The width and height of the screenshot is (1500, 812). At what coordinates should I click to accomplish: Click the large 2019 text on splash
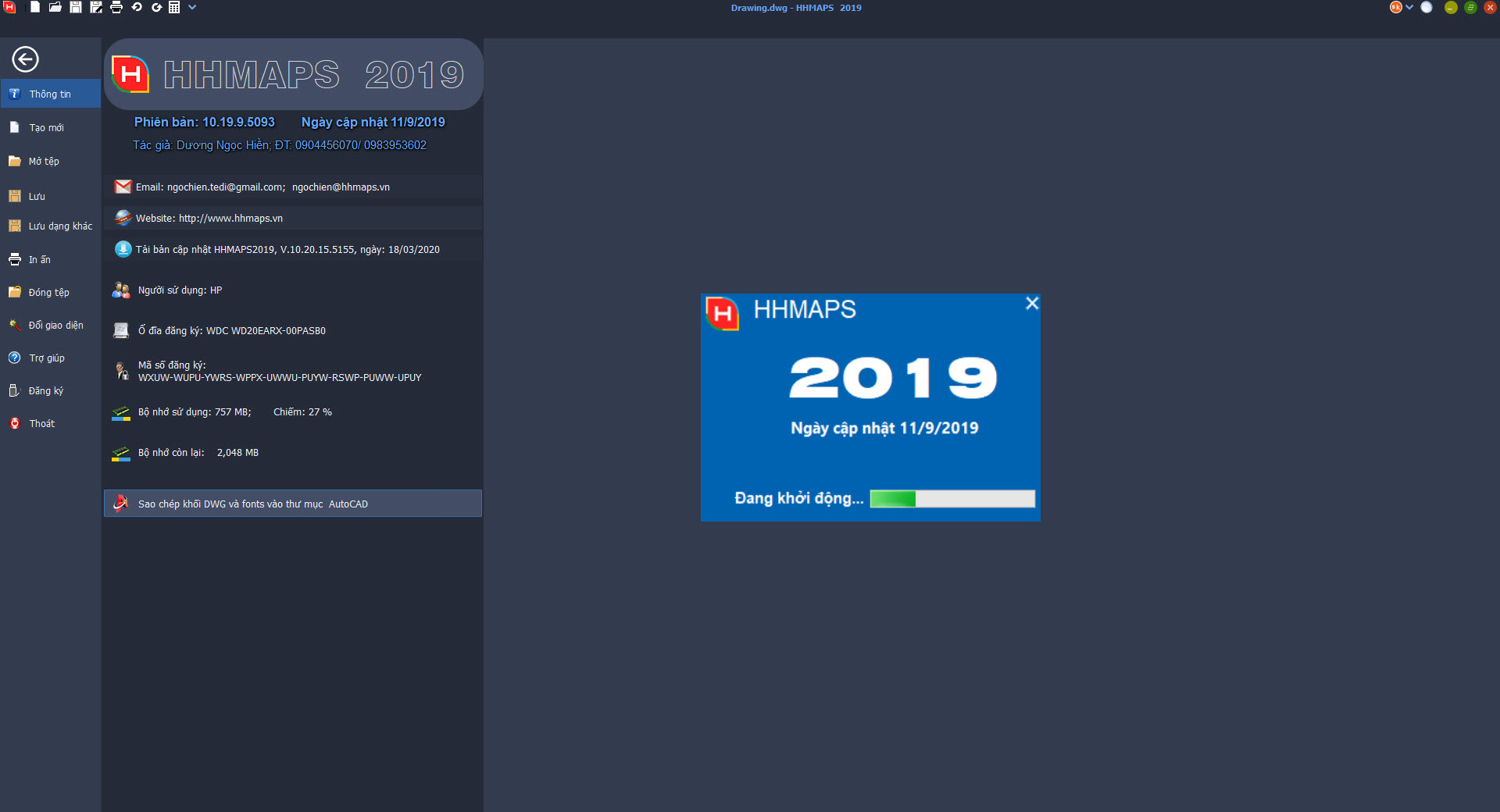coord(893,378)
